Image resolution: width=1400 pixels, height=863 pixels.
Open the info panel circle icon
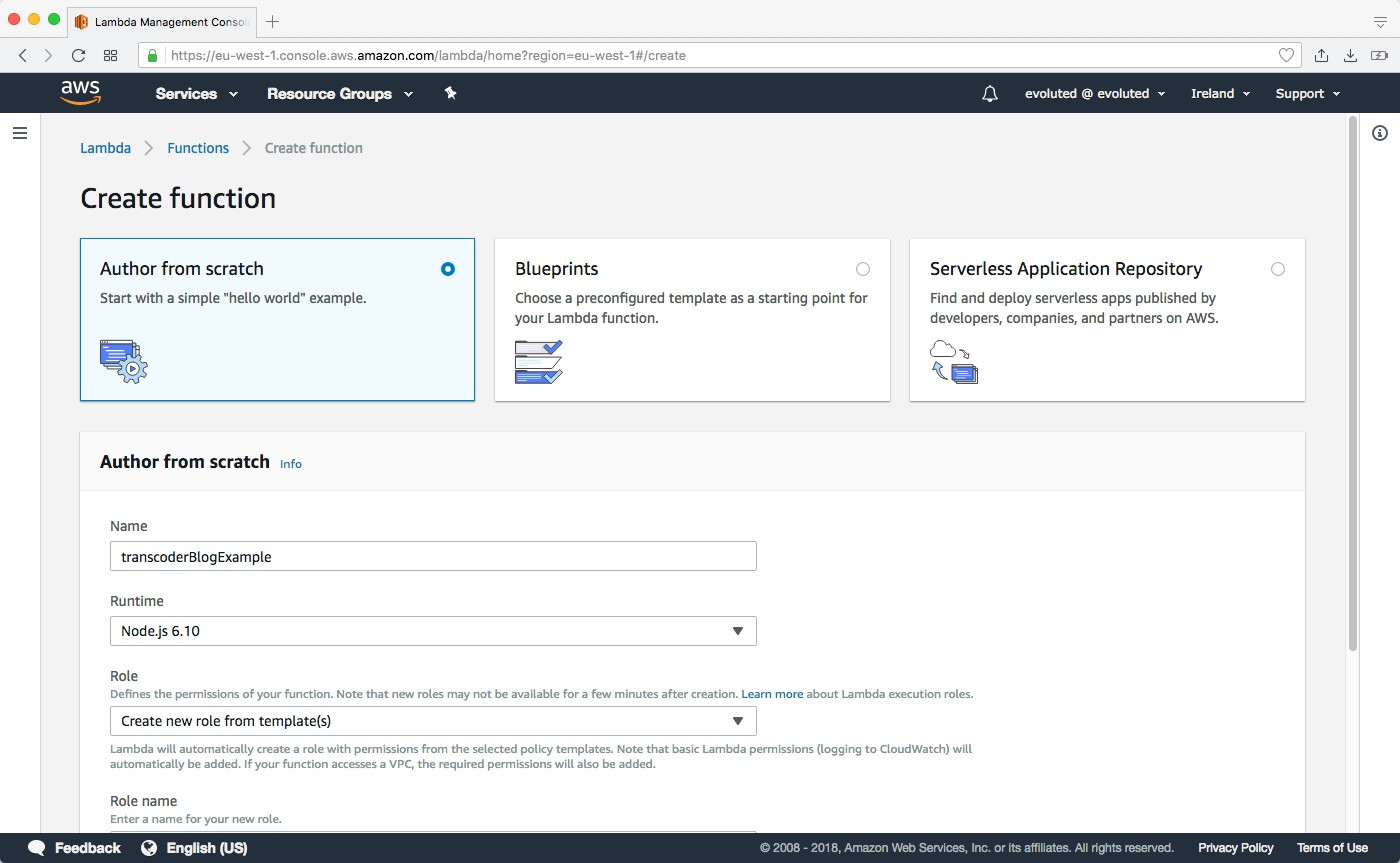click(x=1380, y=133)
